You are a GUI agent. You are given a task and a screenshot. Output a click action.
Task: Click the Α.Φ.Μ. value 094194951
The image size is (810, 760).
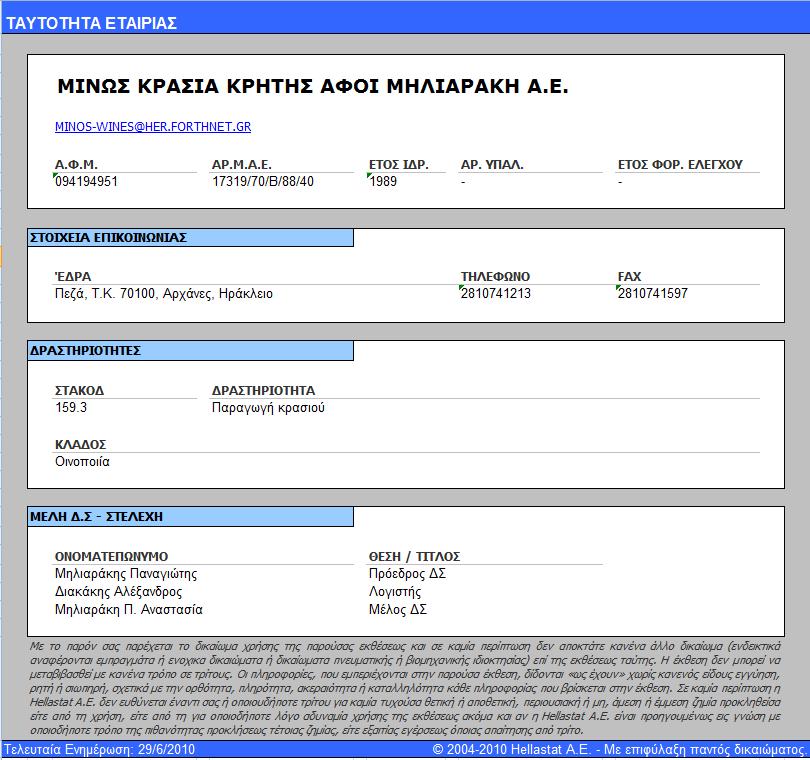86,181
